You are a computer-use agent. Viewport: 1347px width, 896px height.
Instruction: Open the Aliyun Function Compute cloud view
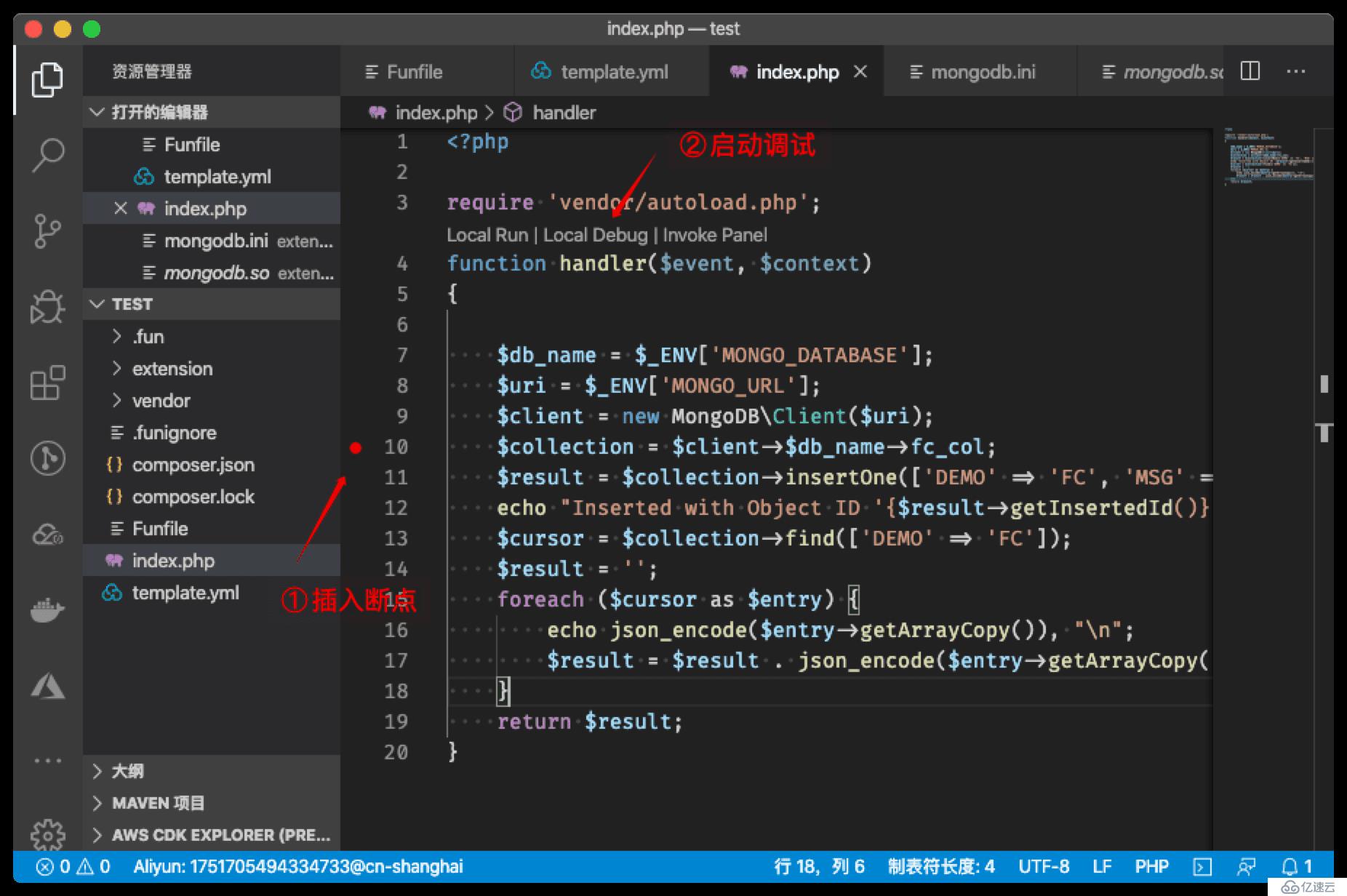tap(47, 535)
